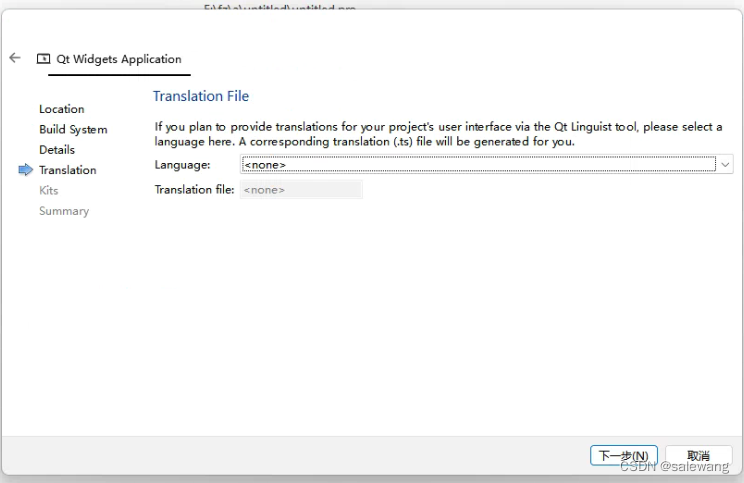This screenshot has height=483, width=744.
Task: Select the Build System wizard step
Action: point(73,130)
